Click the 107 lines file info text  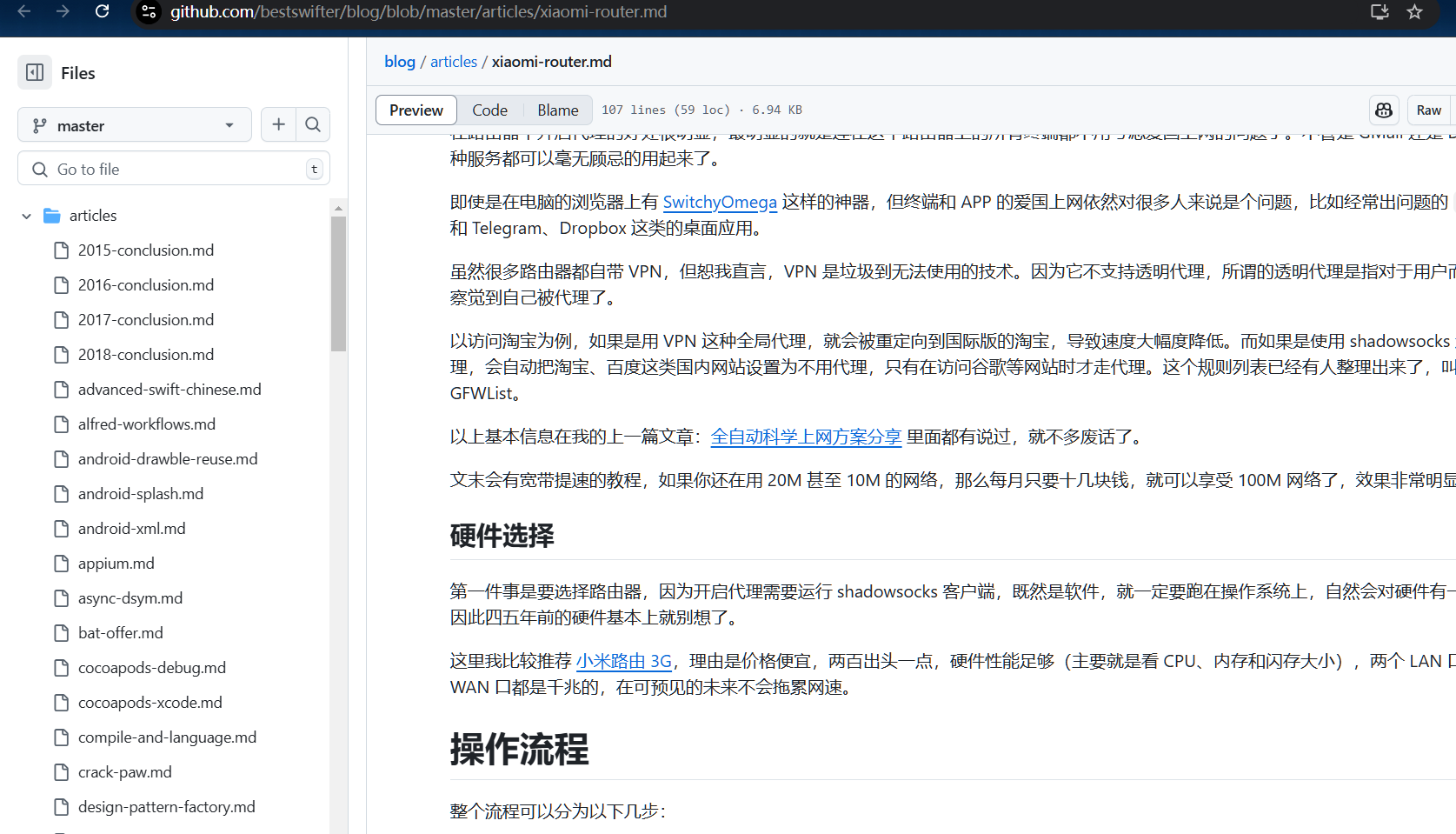[x=701, y=110]
